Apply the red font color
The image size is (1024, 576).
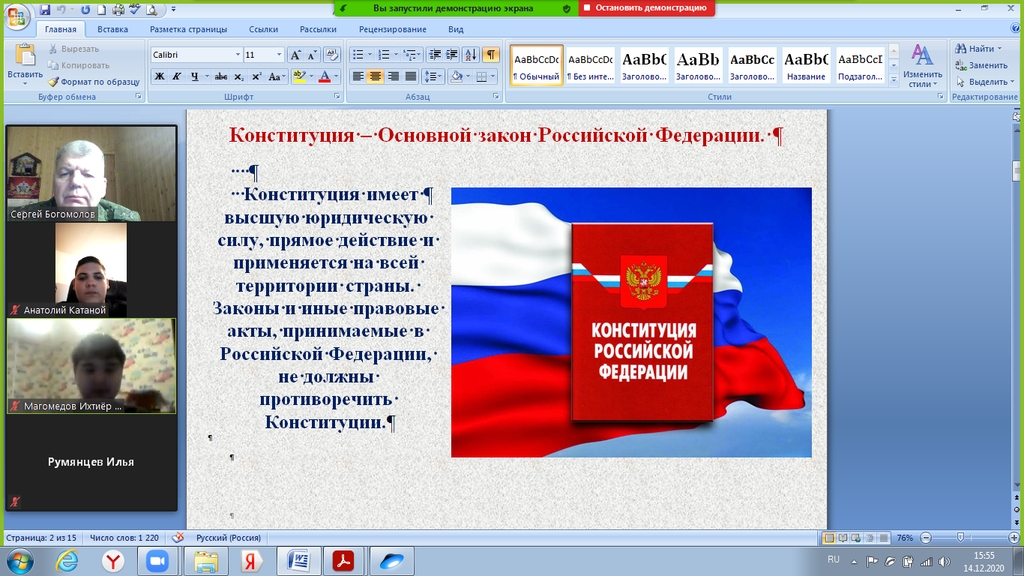pyautogui.click(x=325, y=76)
